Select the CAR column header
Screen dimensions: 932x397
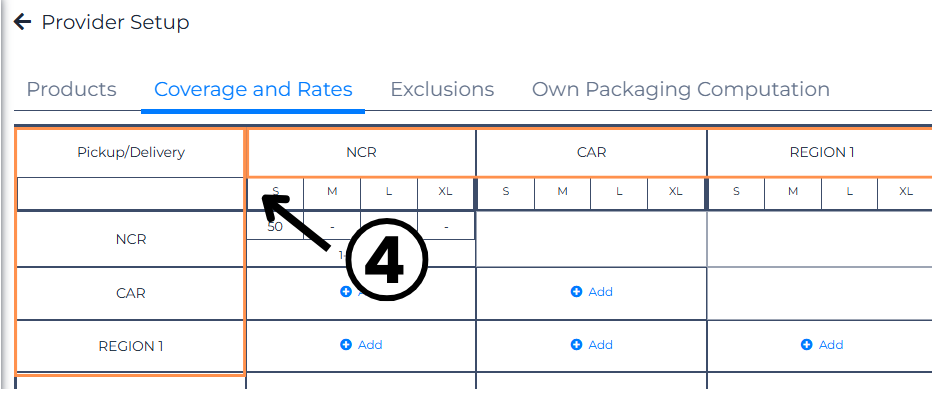591,152
